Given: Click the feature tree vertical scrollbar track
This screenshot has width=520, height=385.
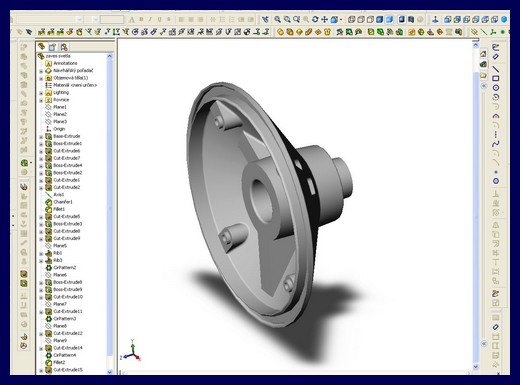Looking at the screenshot, I should point(110,213).
